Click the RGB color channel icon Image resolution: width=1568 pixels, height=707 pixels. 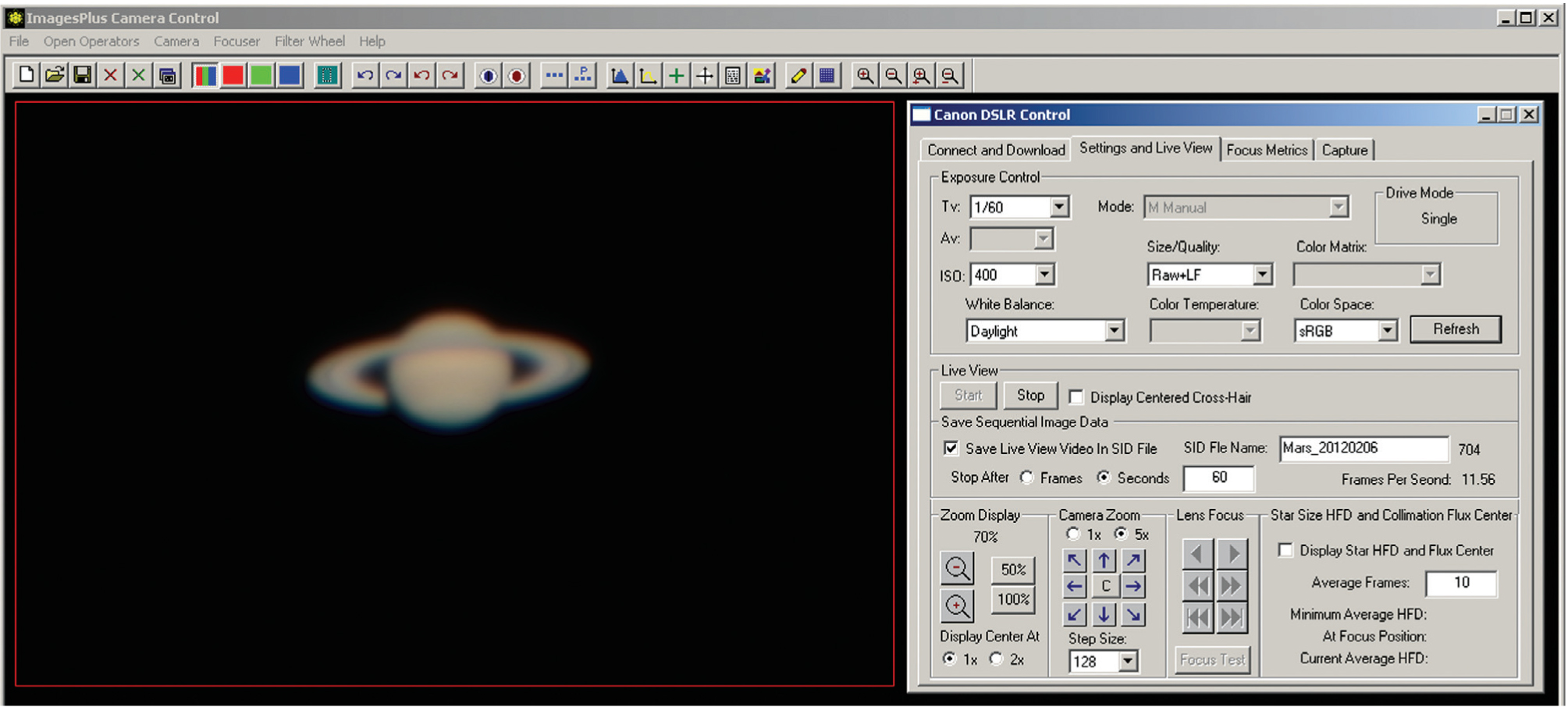[205, 76]
